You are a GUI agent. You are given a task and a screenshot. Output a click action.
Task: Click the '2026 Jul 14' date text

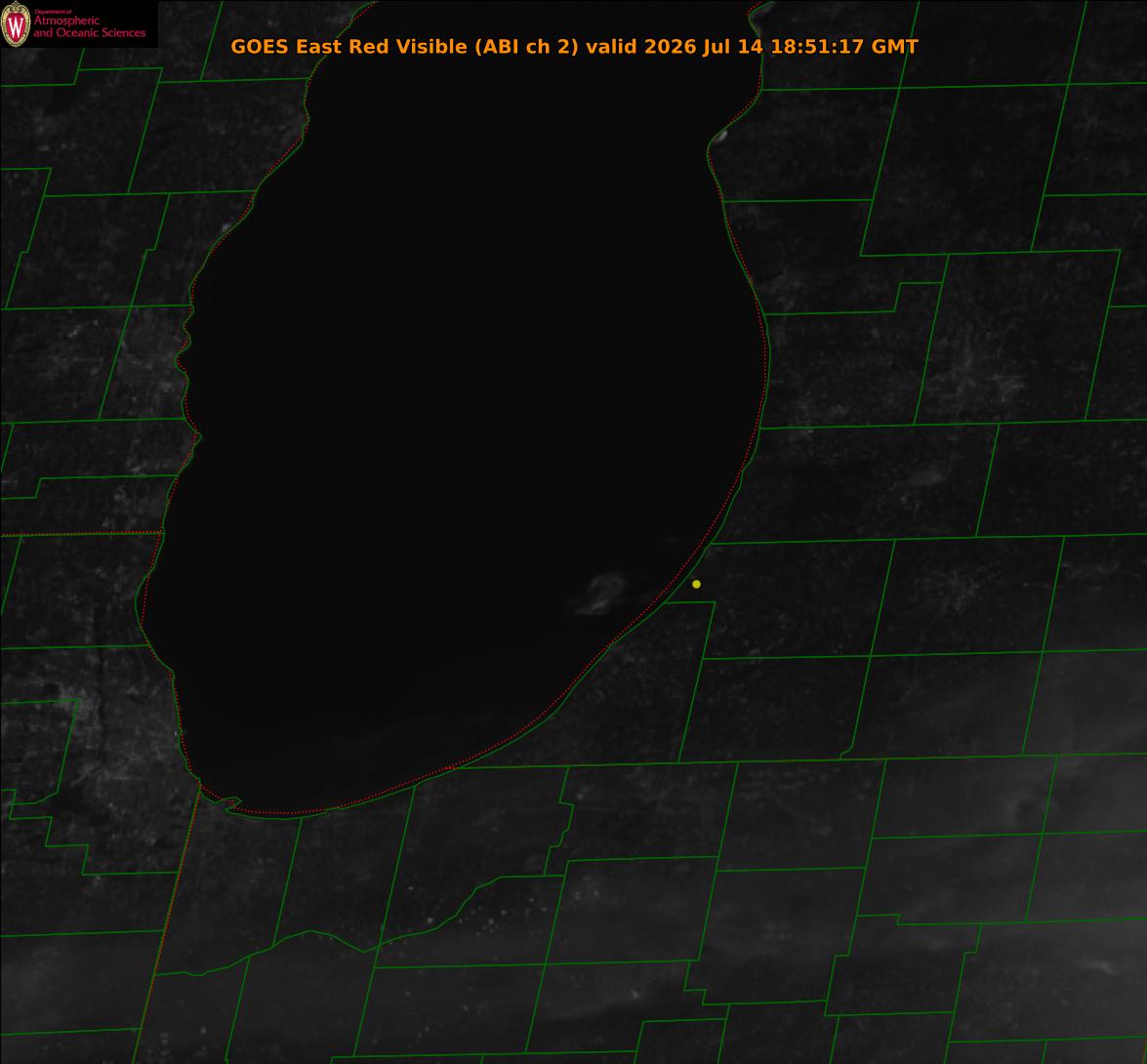pyautogui.click(x=704, y=46)
